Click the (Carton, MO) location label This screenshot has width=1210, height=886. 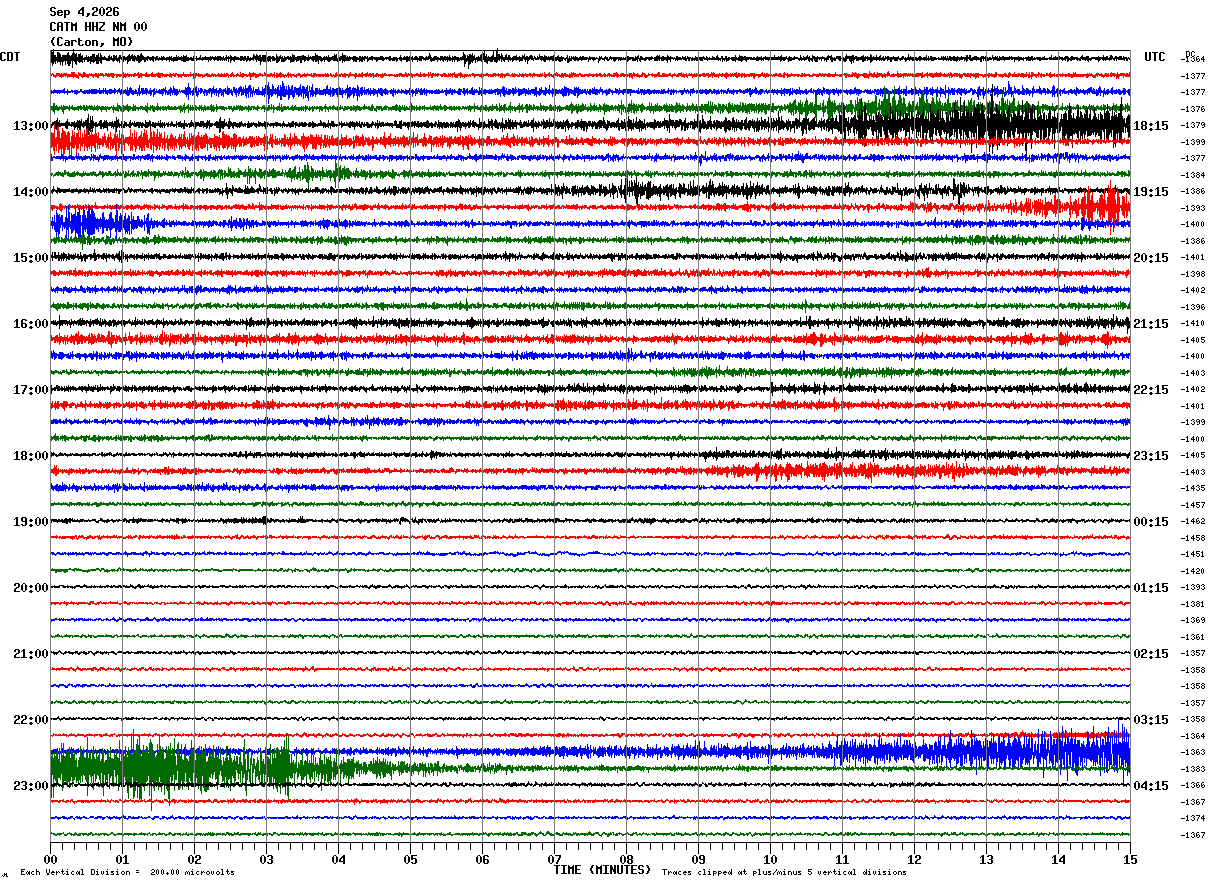point(91,42)
